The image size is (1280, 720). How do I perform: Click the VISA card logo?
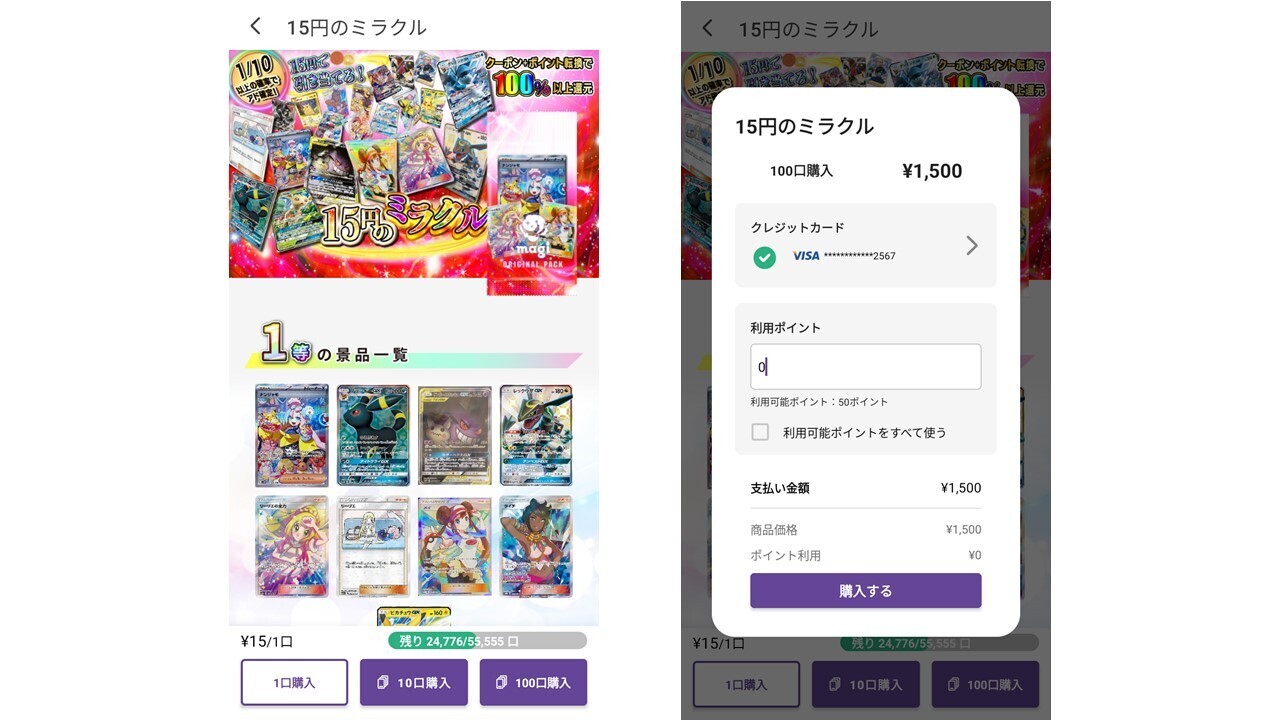tap(806, 256)
